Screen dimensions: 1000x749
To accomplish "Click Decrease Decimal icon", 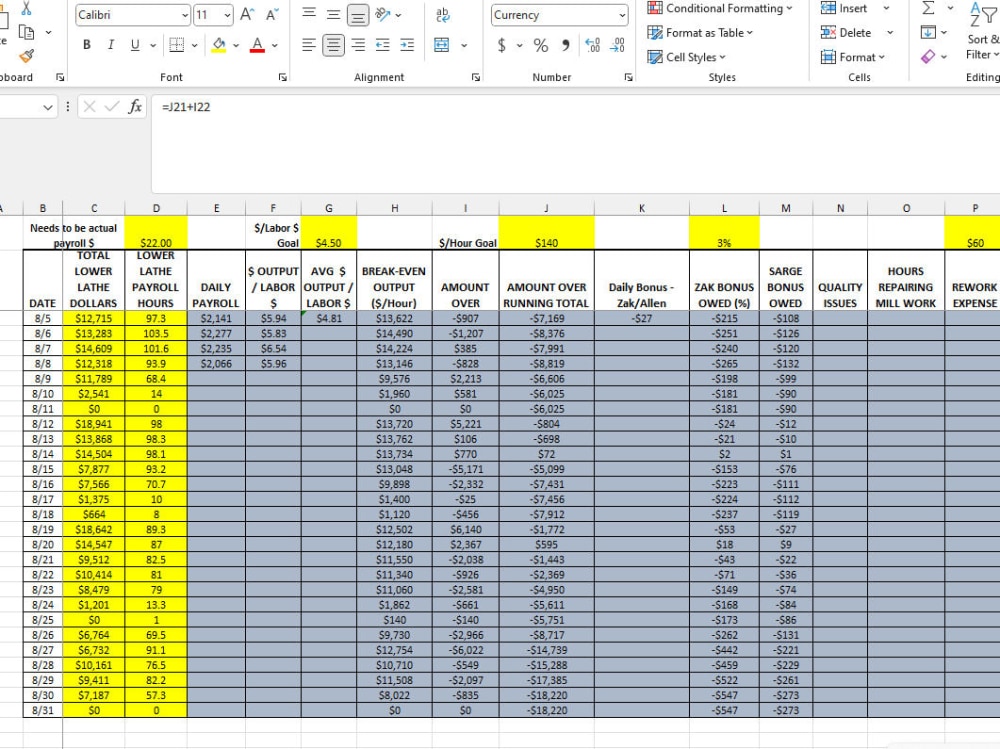I will coord(617,45).
